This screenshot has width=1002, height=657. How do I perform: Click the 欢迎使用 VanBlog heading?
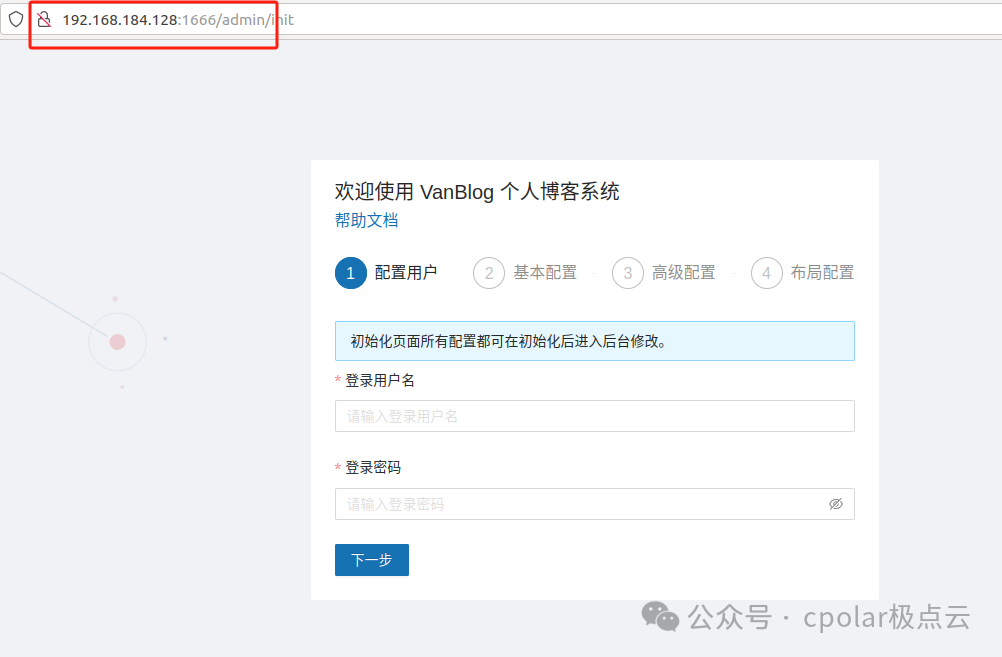point(477,192)
